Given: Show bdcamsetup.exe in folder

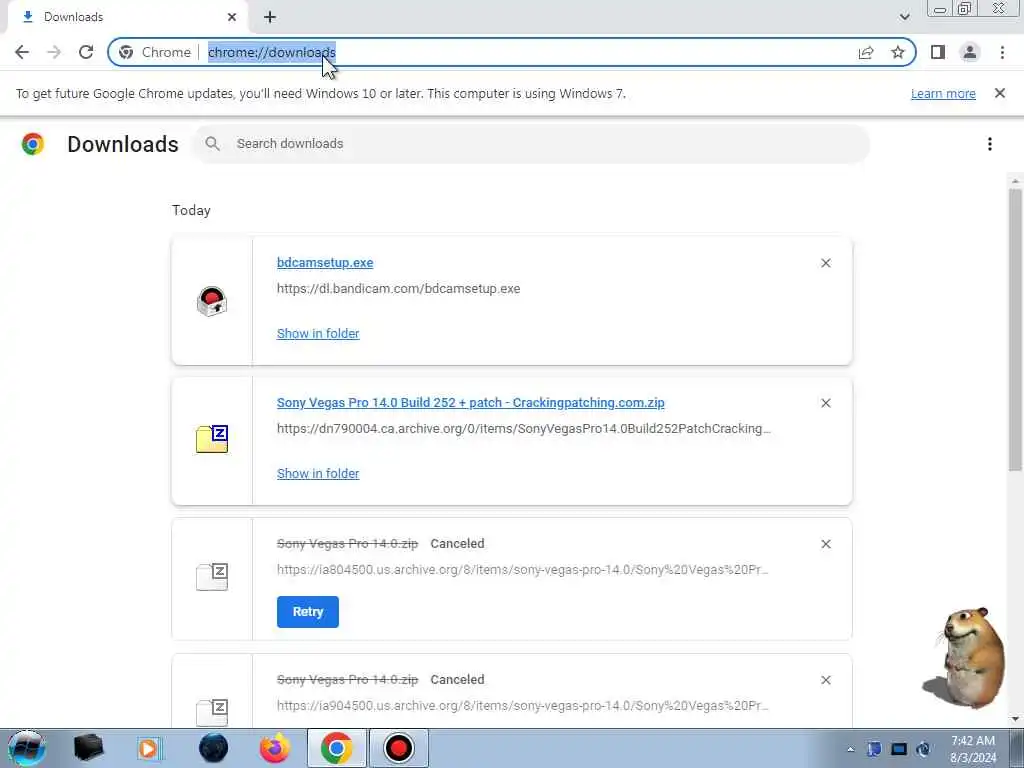Looking at the screenshot, I should [318, 334].
